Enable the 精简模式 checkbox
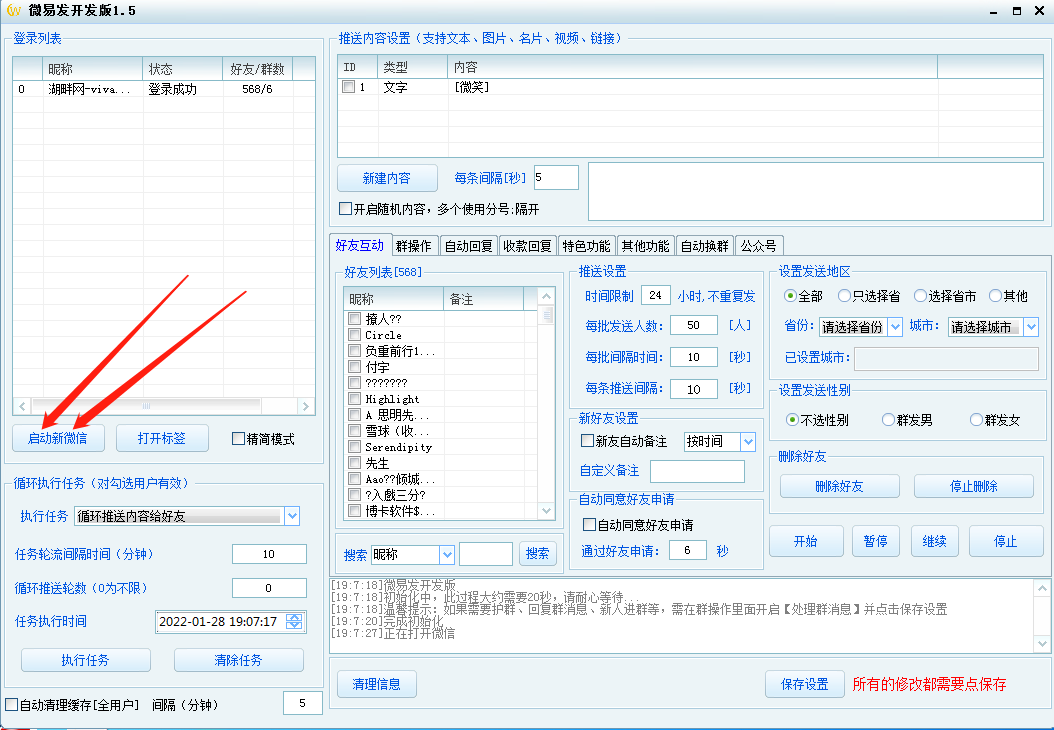Screen dimensions: 1054x730 click(x=238, y=439)
